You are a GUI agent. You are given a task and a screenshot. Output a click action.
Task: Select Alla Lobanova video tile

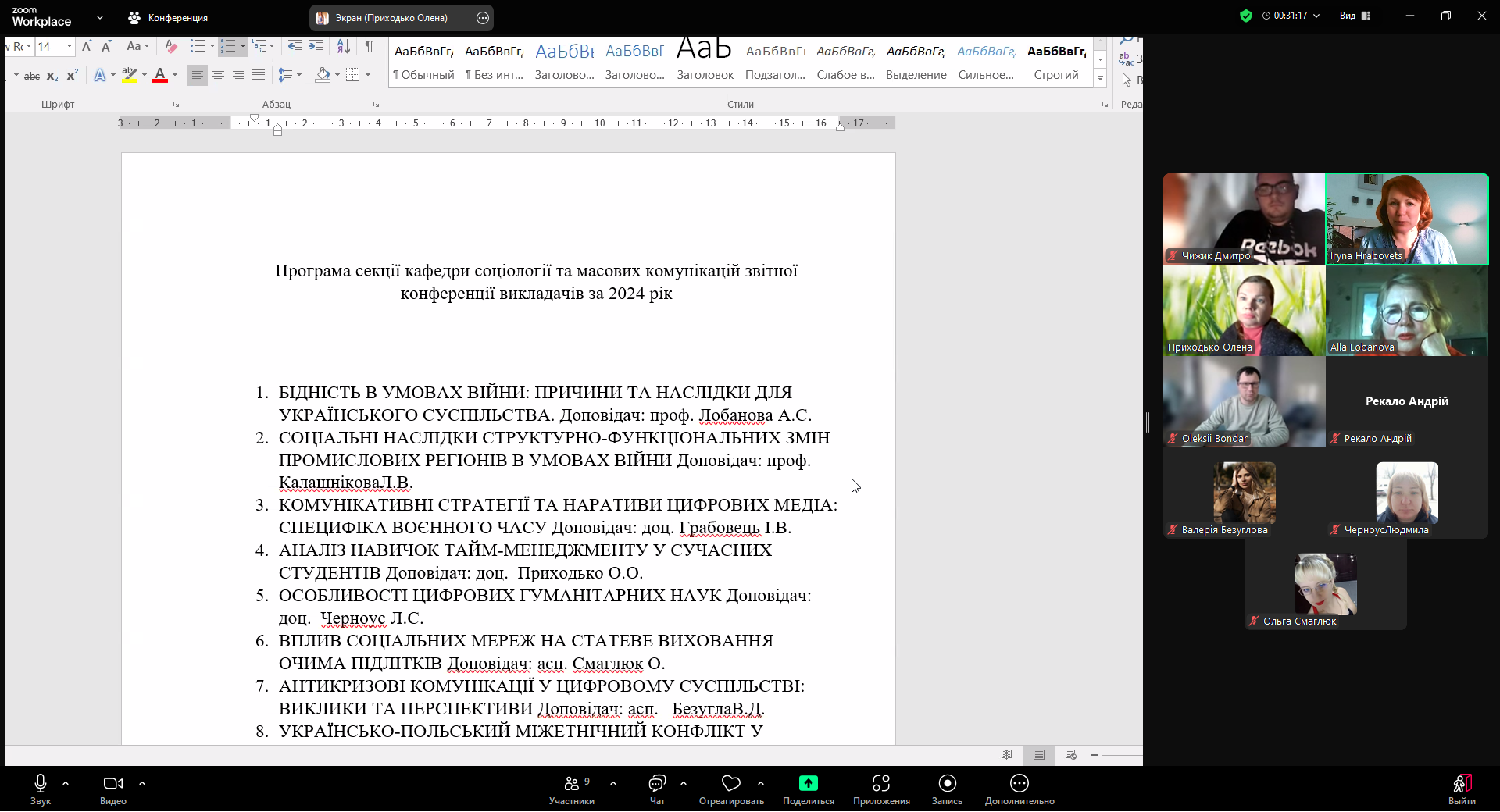click(x=1407, y=311)
